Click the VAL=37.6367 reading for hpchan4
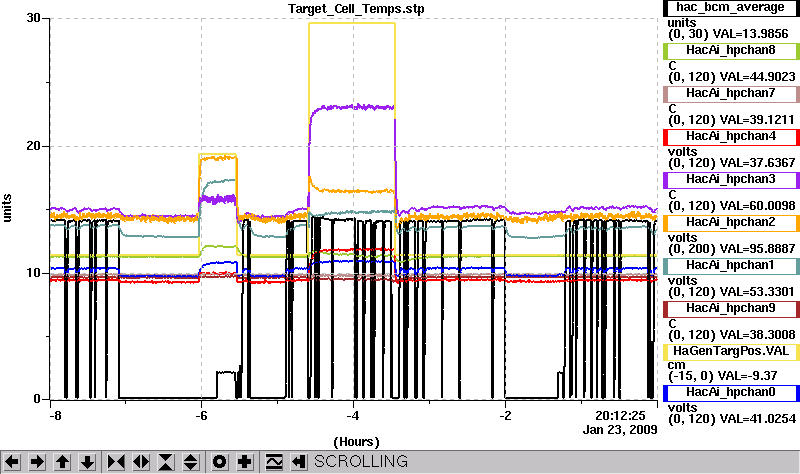This screenshot has width=800, height=474. 757,163
